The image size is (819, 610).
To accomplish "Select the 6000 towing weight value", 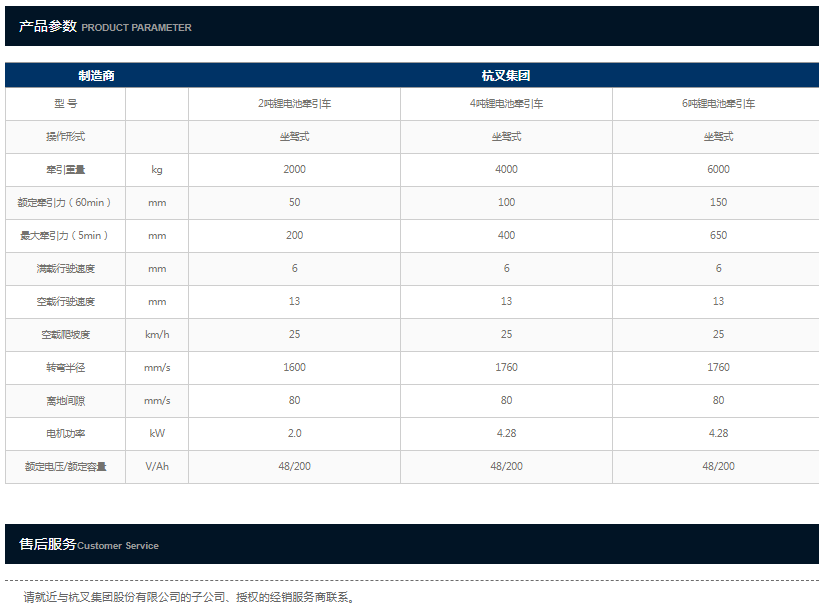I will [x=719, y=169].
